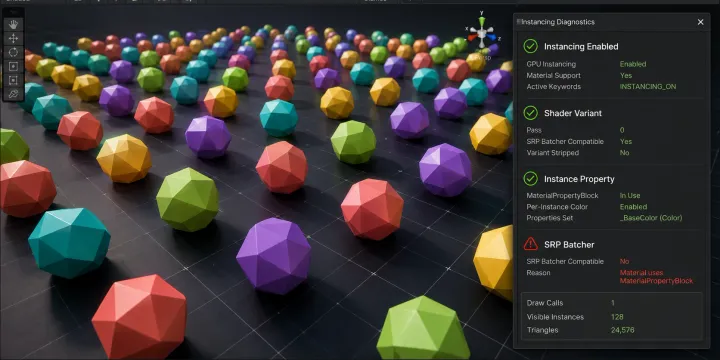
Task: Click the Per-Instance Color label
Action: click(x=556, y=207)
